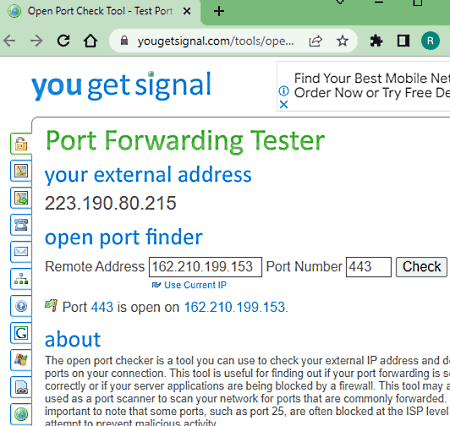Screen dimensions: 450x426
Task: Click the your external address heading
Action: pos(148,175)
